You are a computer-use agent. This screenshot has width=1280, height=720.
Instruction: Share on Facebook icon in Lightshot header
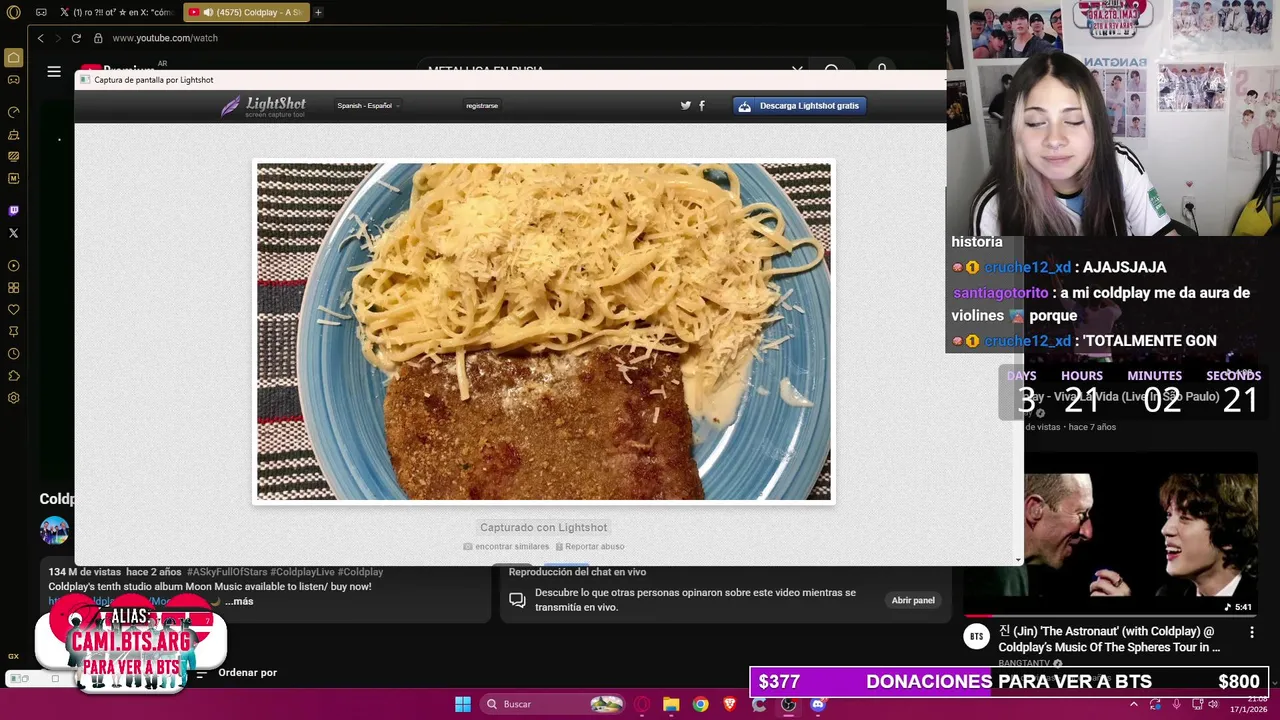(701, 105)
